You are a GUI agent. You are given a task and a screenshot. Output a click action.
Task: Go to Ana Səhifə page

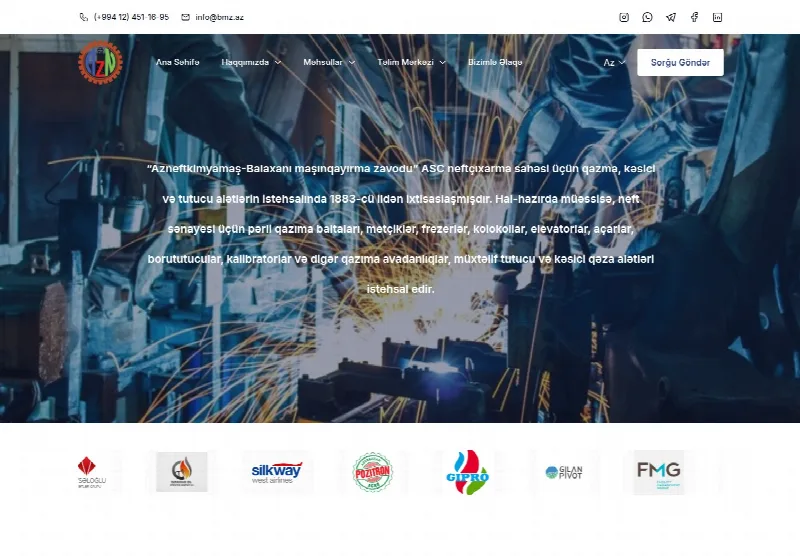pyautogui.click(x=177, y=62)
